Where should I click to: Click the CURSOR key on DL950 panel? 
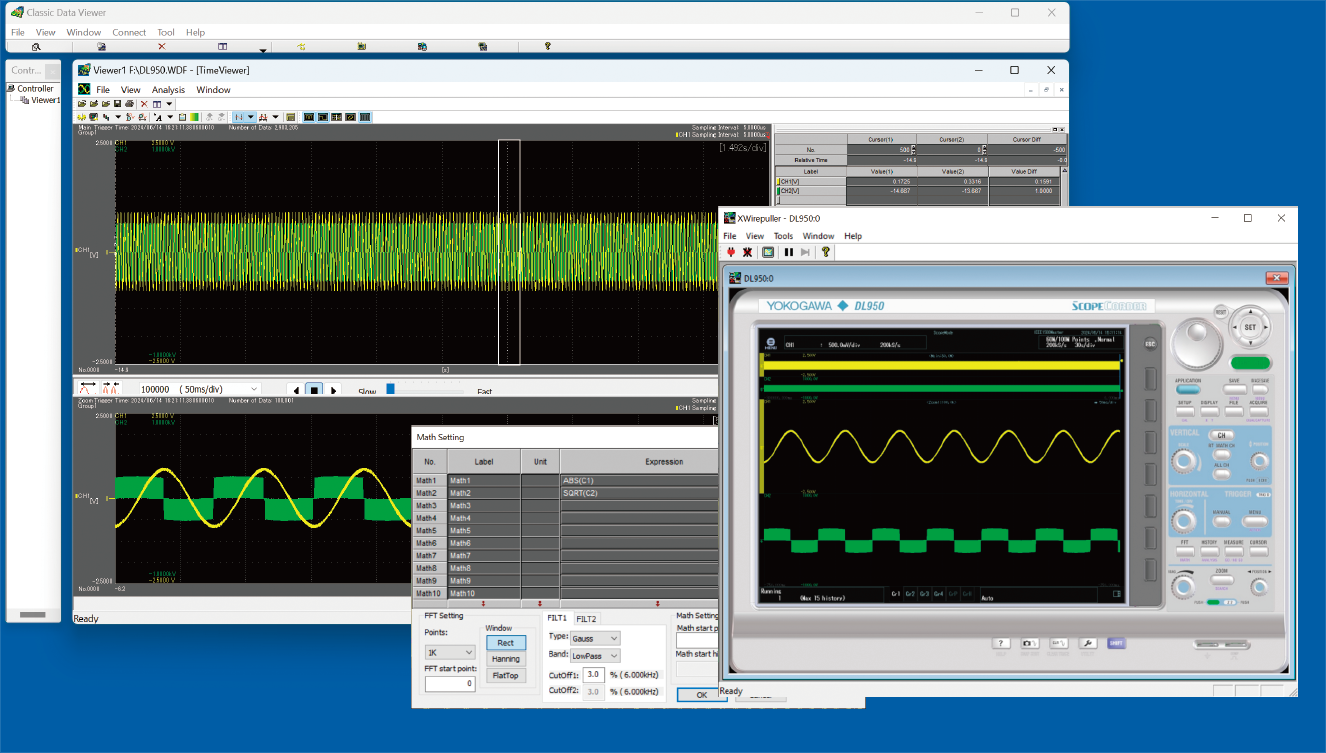coord(1258,551)
